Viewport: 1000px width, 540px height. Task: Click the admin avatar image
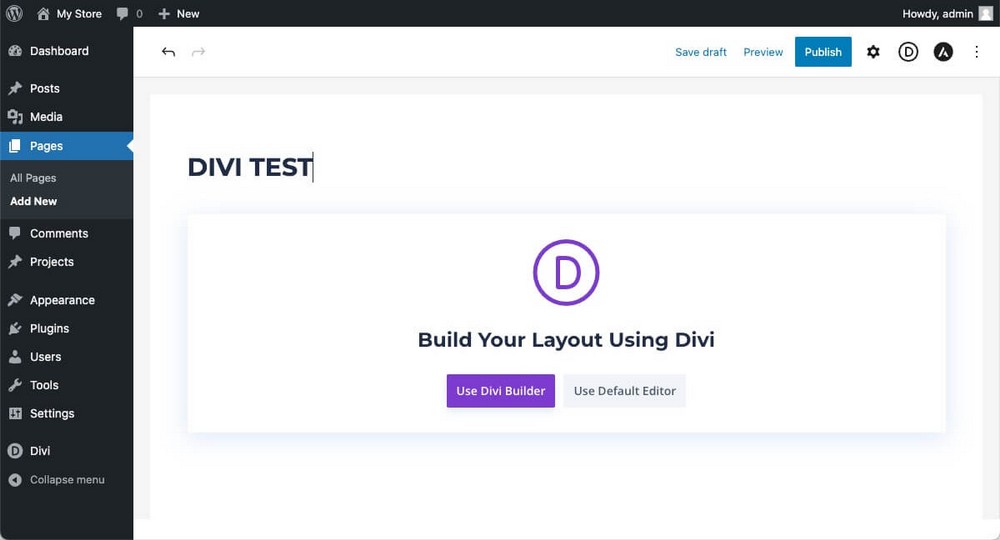986,13
